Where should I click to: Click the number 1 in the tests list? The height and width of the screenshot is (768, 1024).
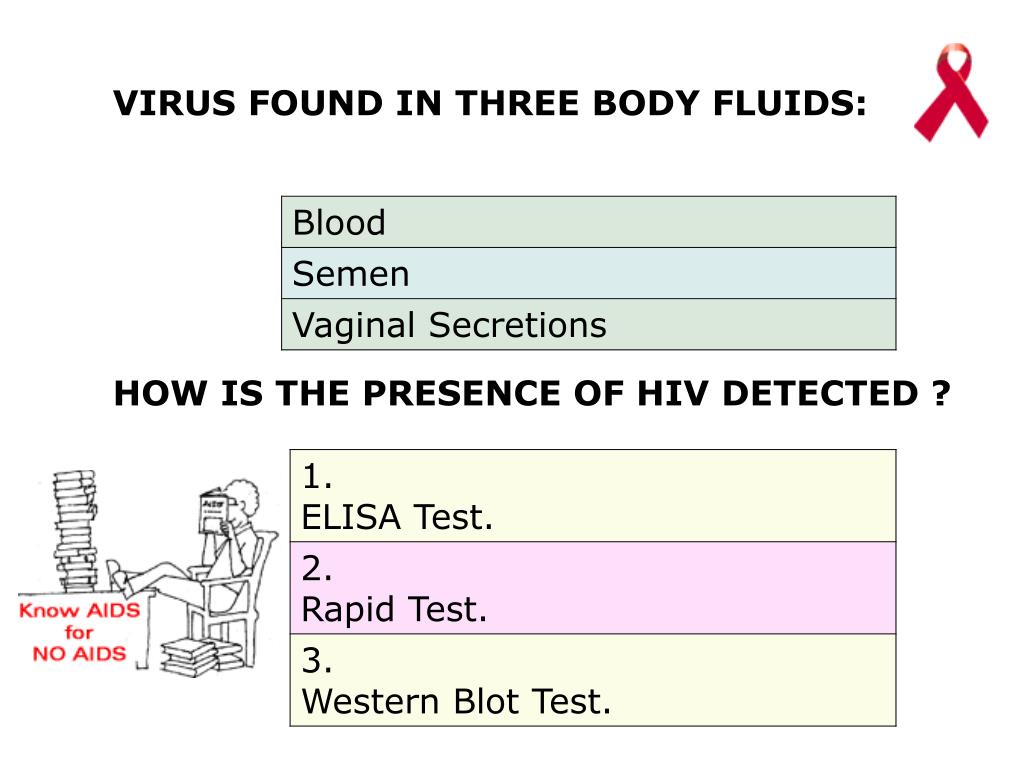pos(317,476)
